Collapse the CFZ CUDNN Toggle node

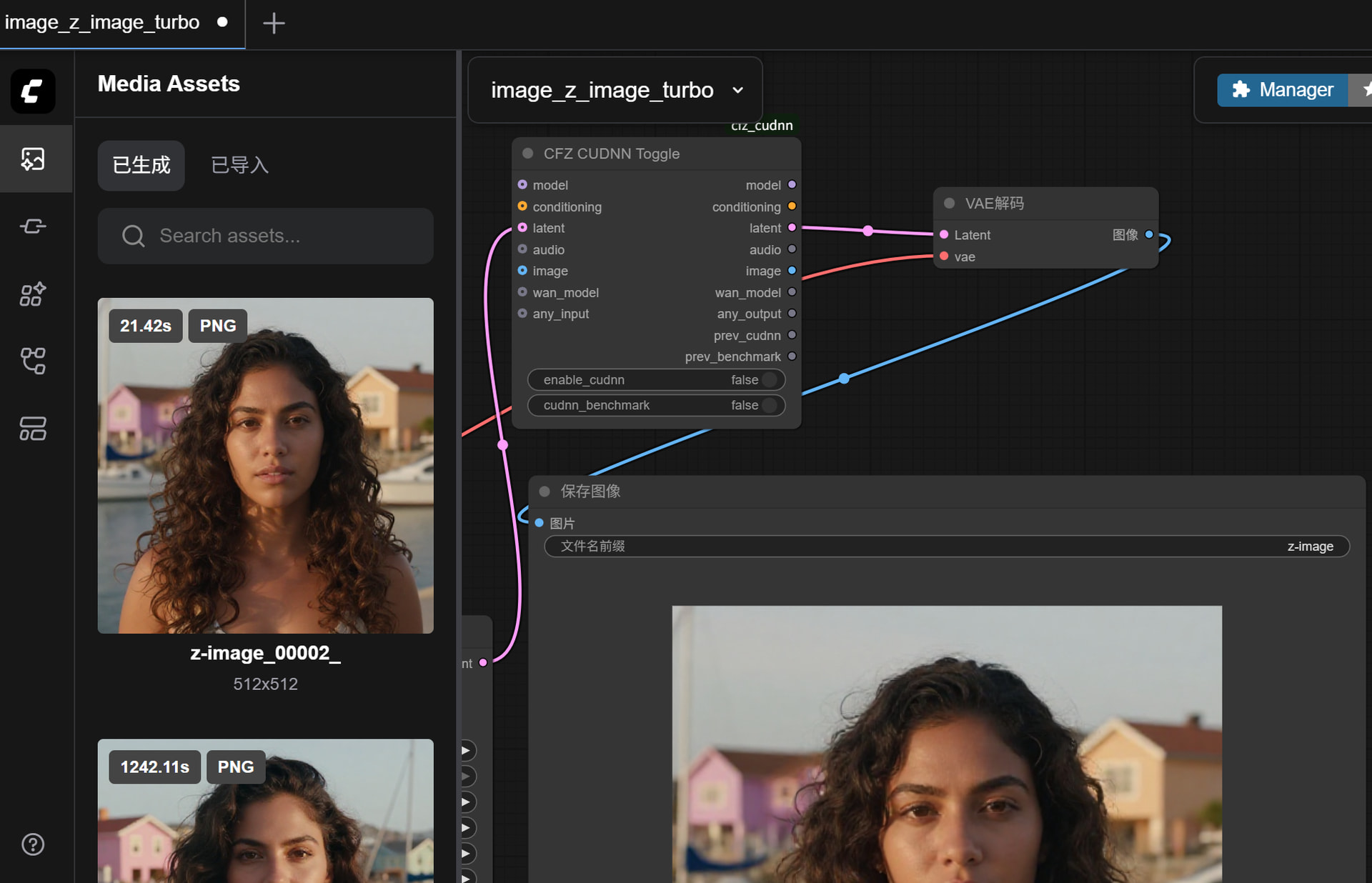click(x=528, y=154)
